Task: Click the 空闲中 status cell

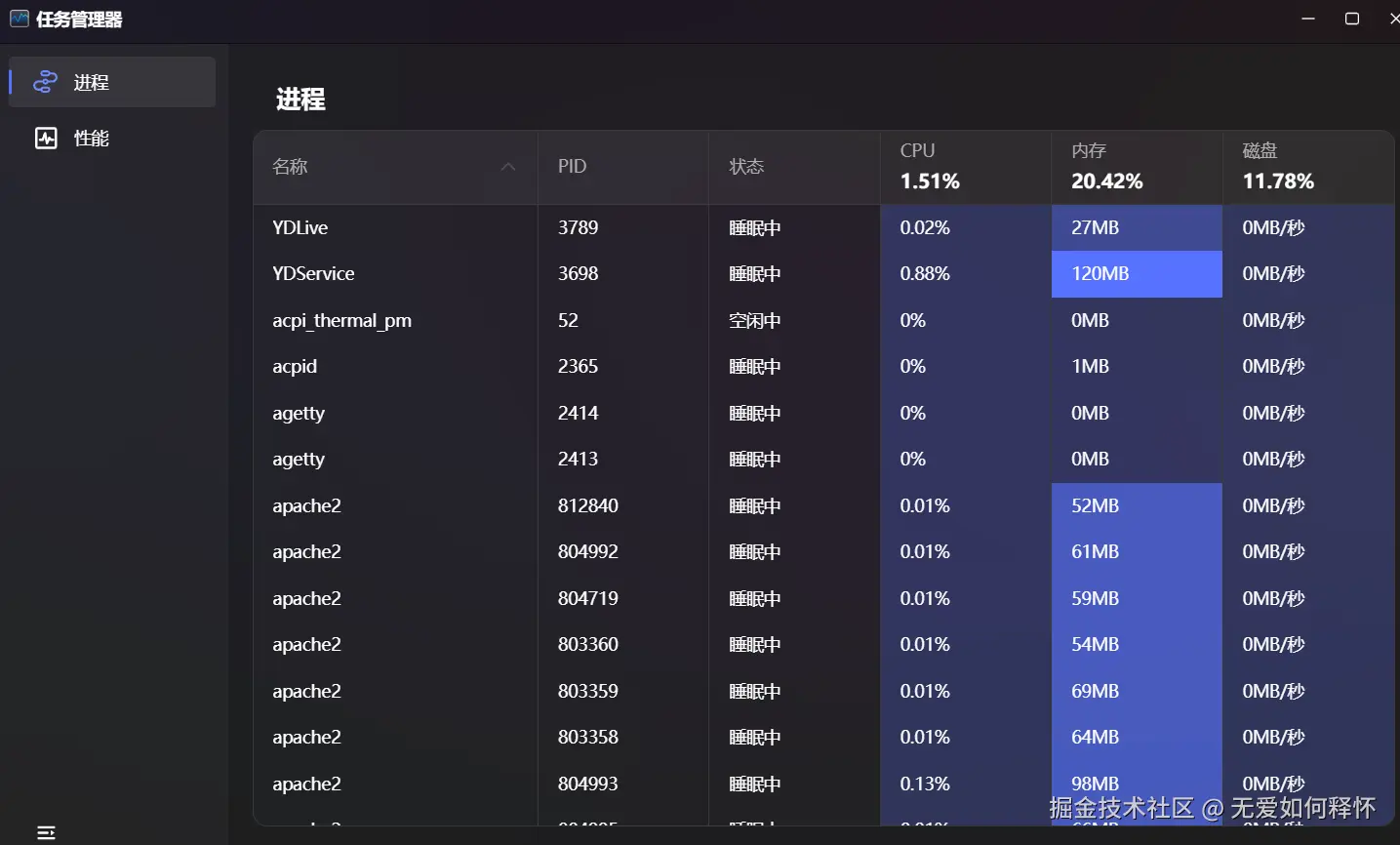Action: pos(794,320)
